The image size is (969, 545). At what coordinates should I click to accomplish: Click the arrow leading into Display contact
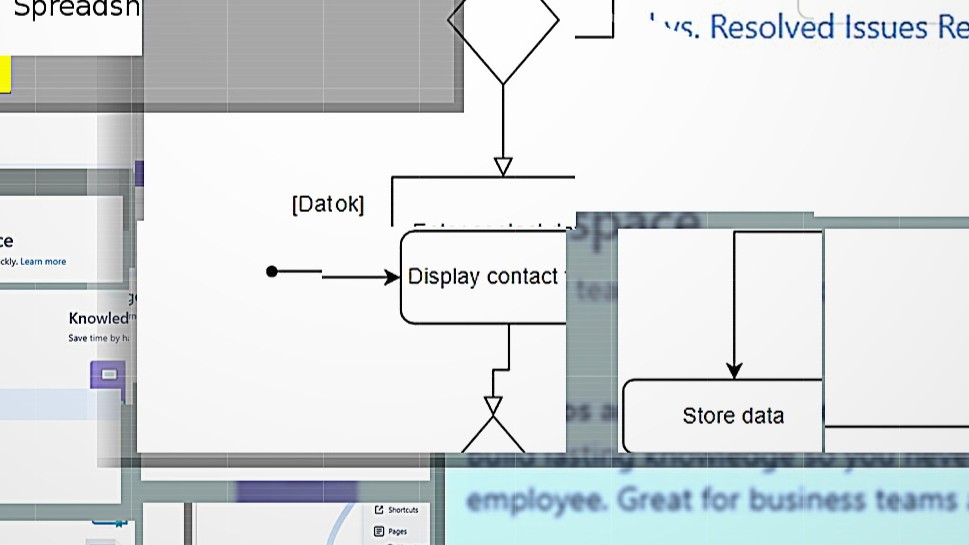click(x=360, y=277)
